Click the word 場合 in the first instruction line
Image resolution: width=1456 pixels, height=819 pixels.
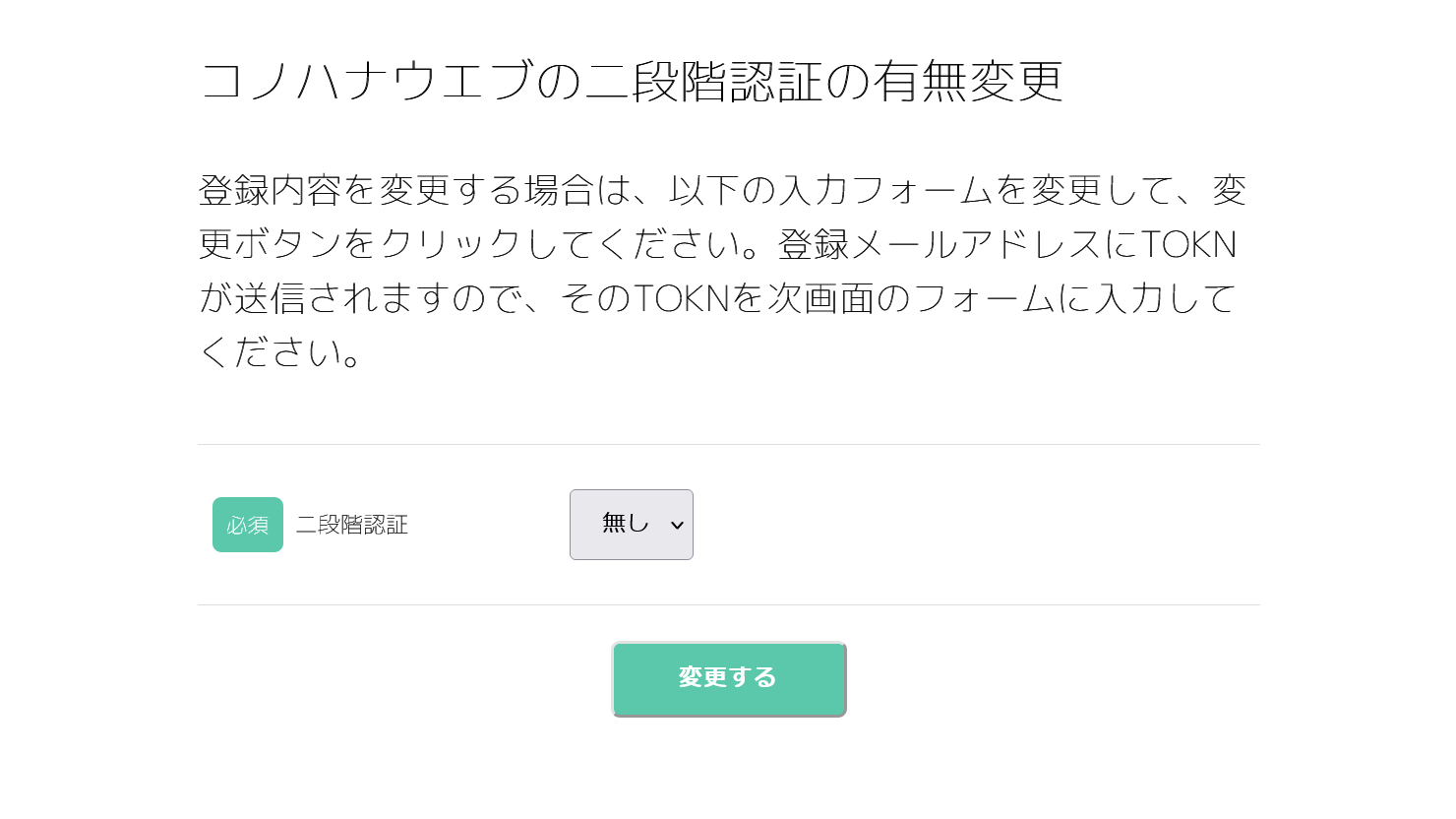point(560,190)
